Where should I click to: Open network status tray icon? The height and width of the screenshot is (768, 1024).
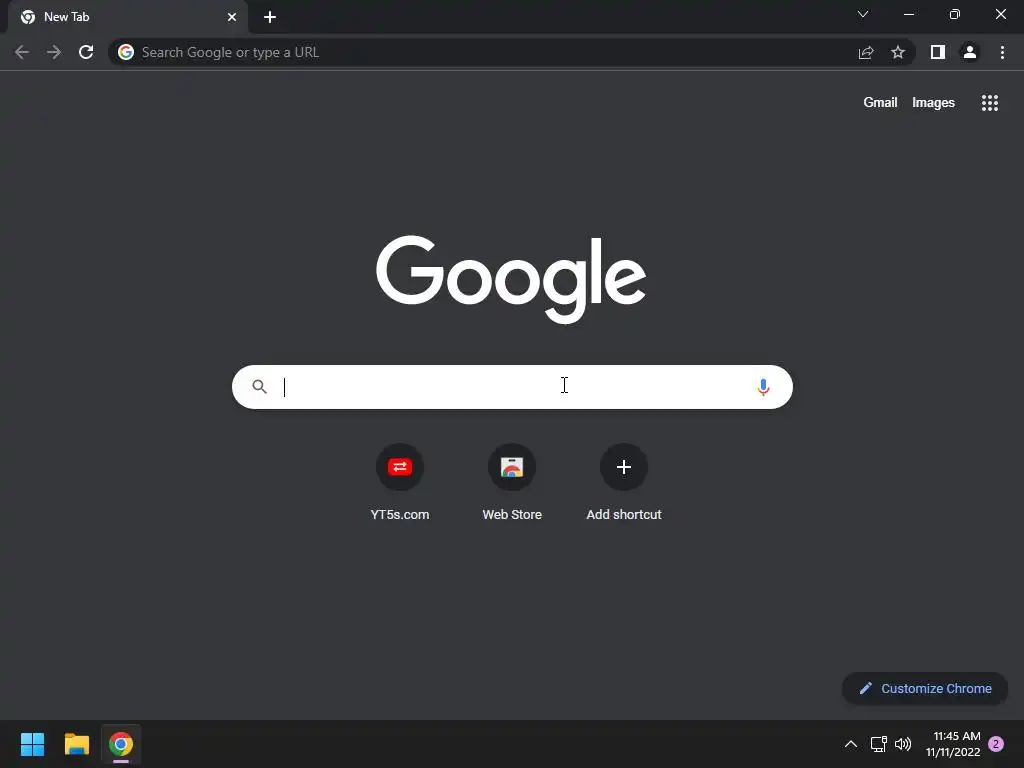coord(878,744)
